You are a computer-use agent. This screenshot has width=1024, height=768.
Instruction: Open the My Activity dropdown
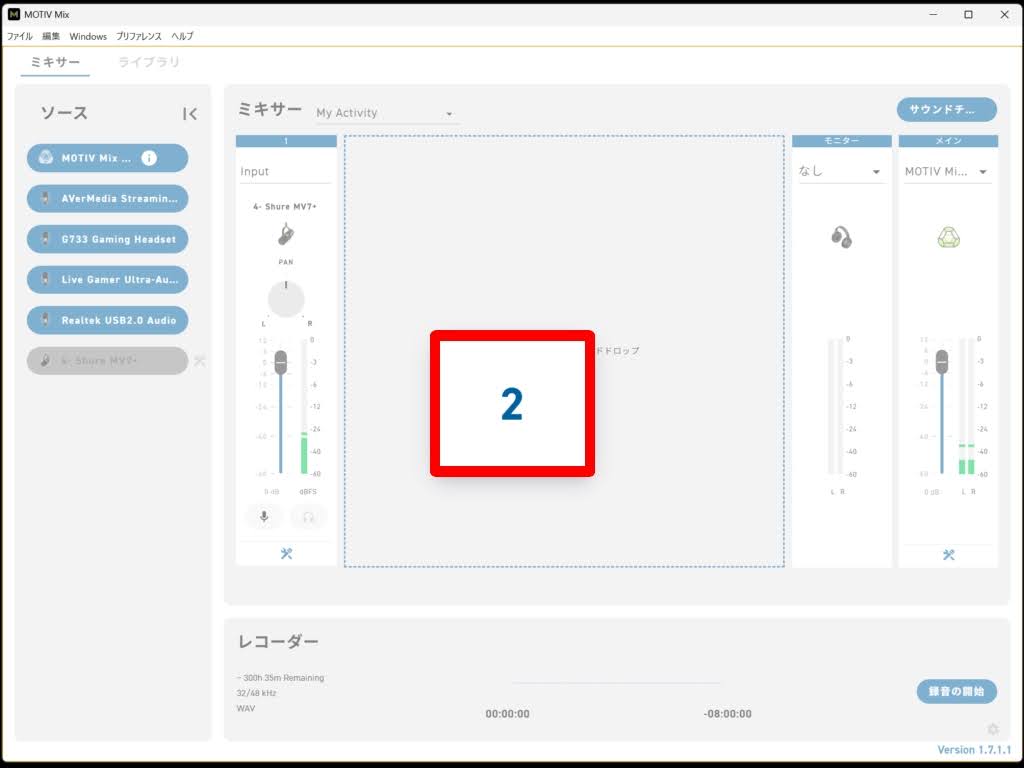(x=385, y=113)
